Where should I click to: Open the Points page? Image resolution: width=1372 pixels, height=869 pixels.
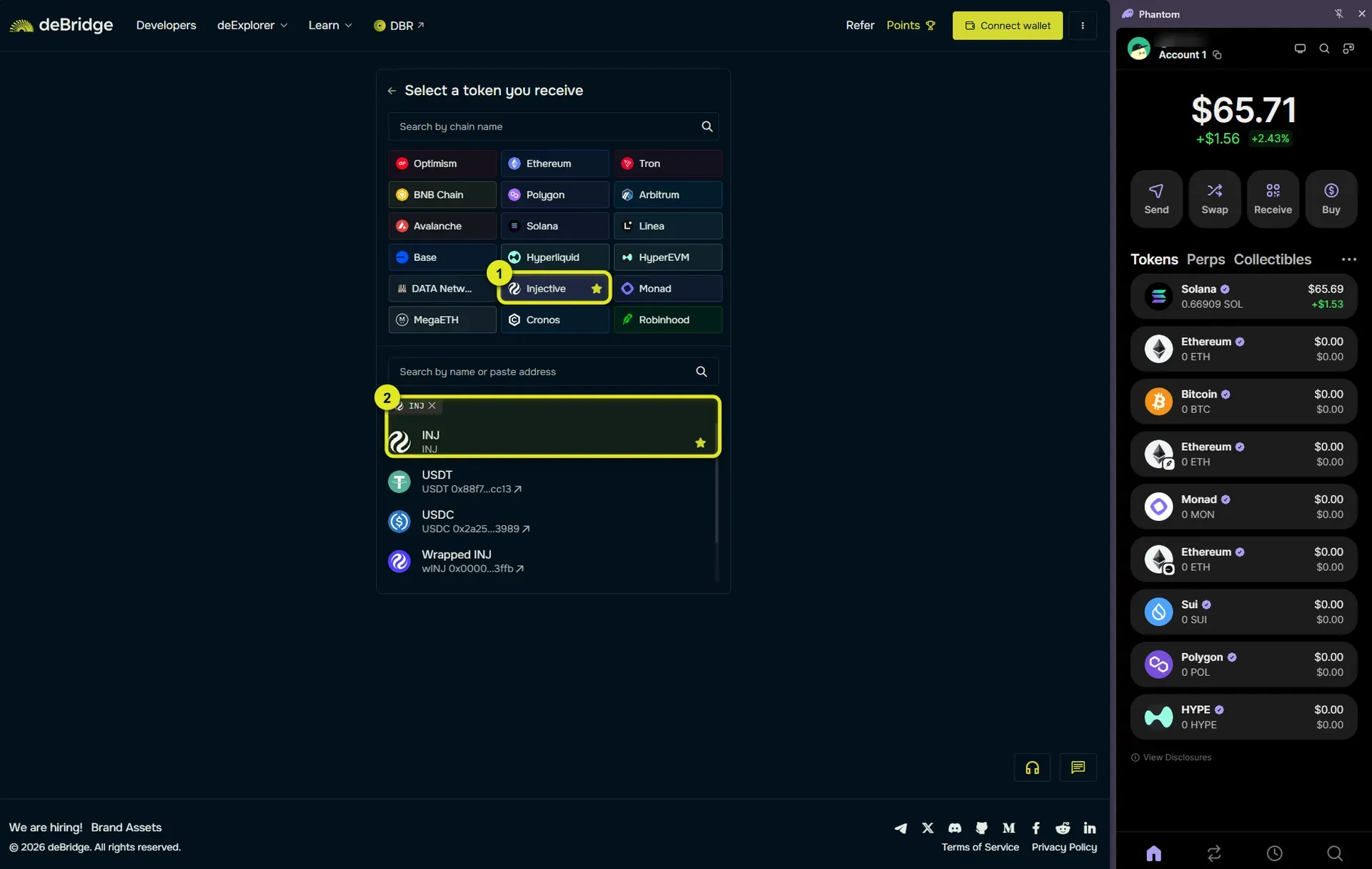[910, 25]
